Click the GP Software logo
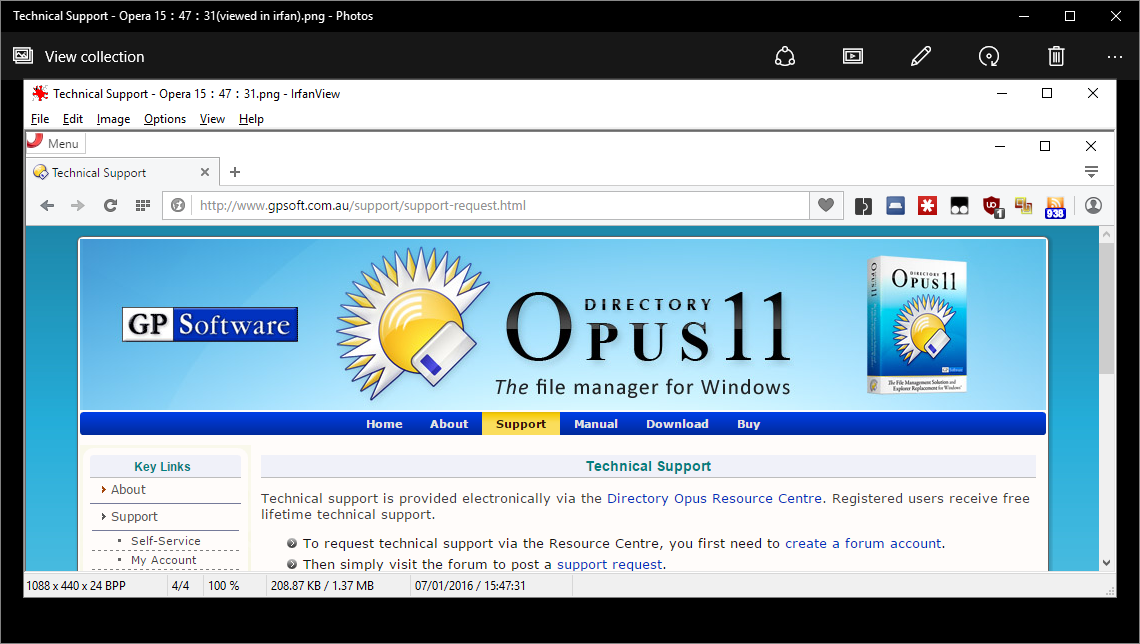This screenshot has width=1140, height=644. tap(210, 324)
